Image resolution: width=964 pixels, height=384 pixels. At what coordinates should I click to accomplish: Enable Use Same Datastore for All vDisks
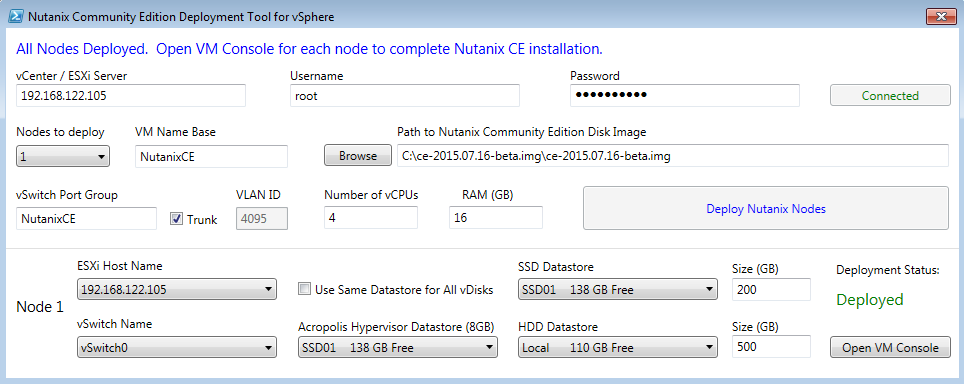(304, 289)
